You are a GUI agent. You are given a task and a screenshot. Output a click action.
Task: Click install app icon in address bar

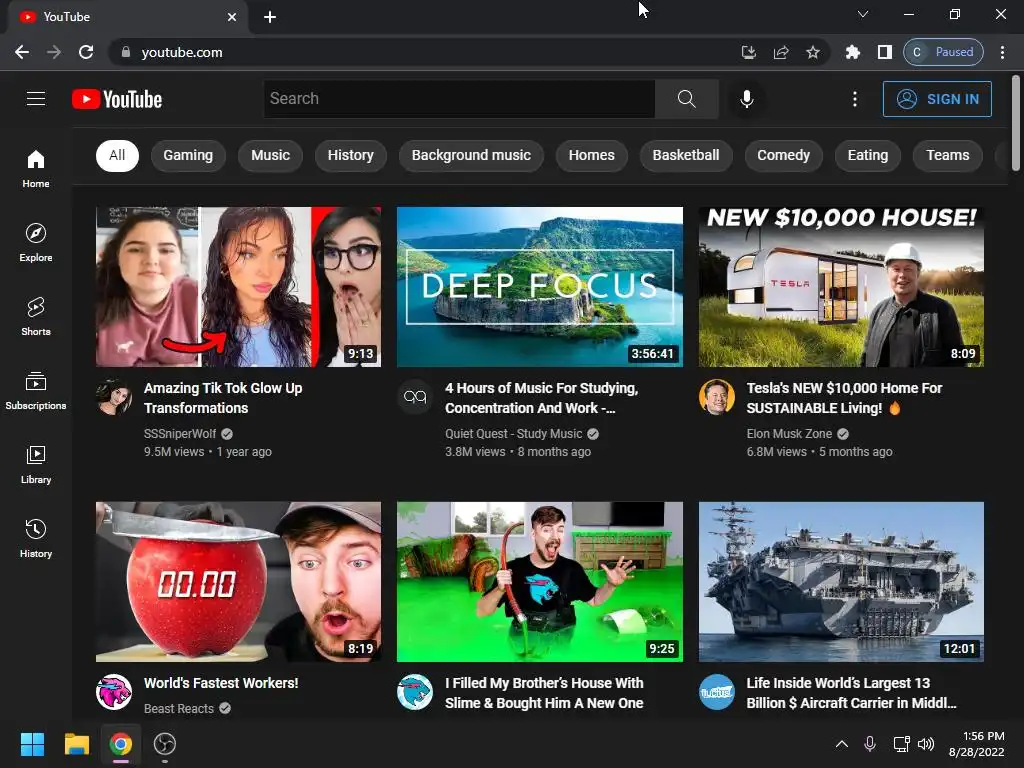pyautogui.click(x=748, y=52)
